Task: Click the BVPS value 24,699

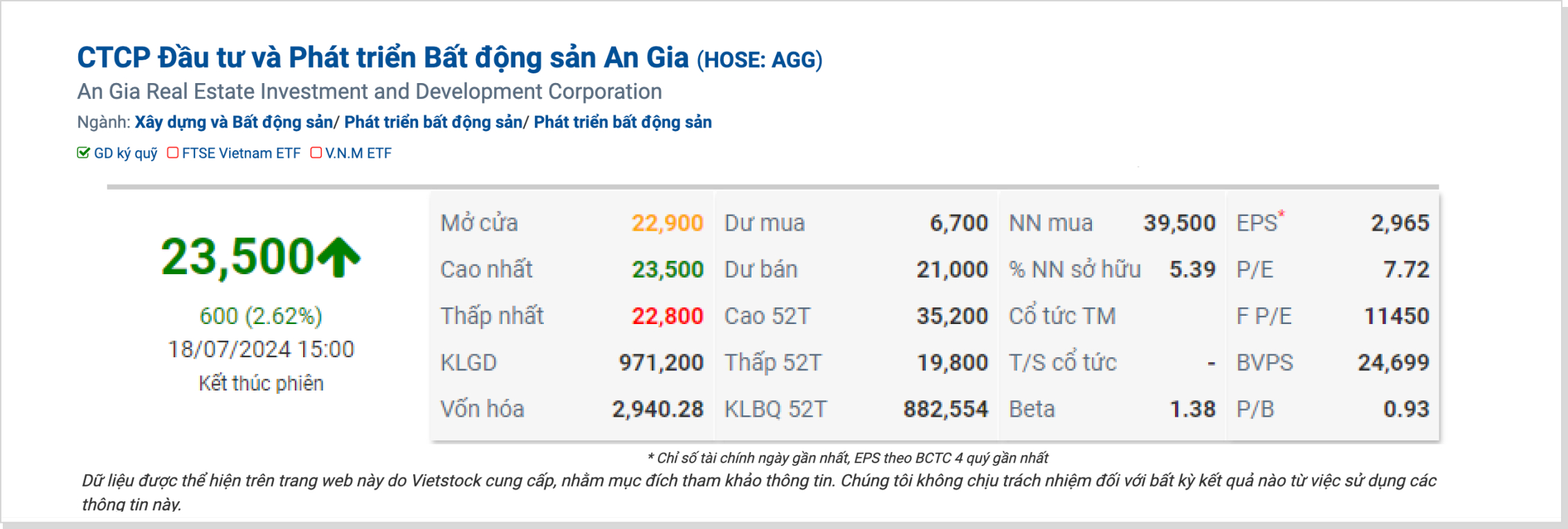Action: coord(1393,363)
